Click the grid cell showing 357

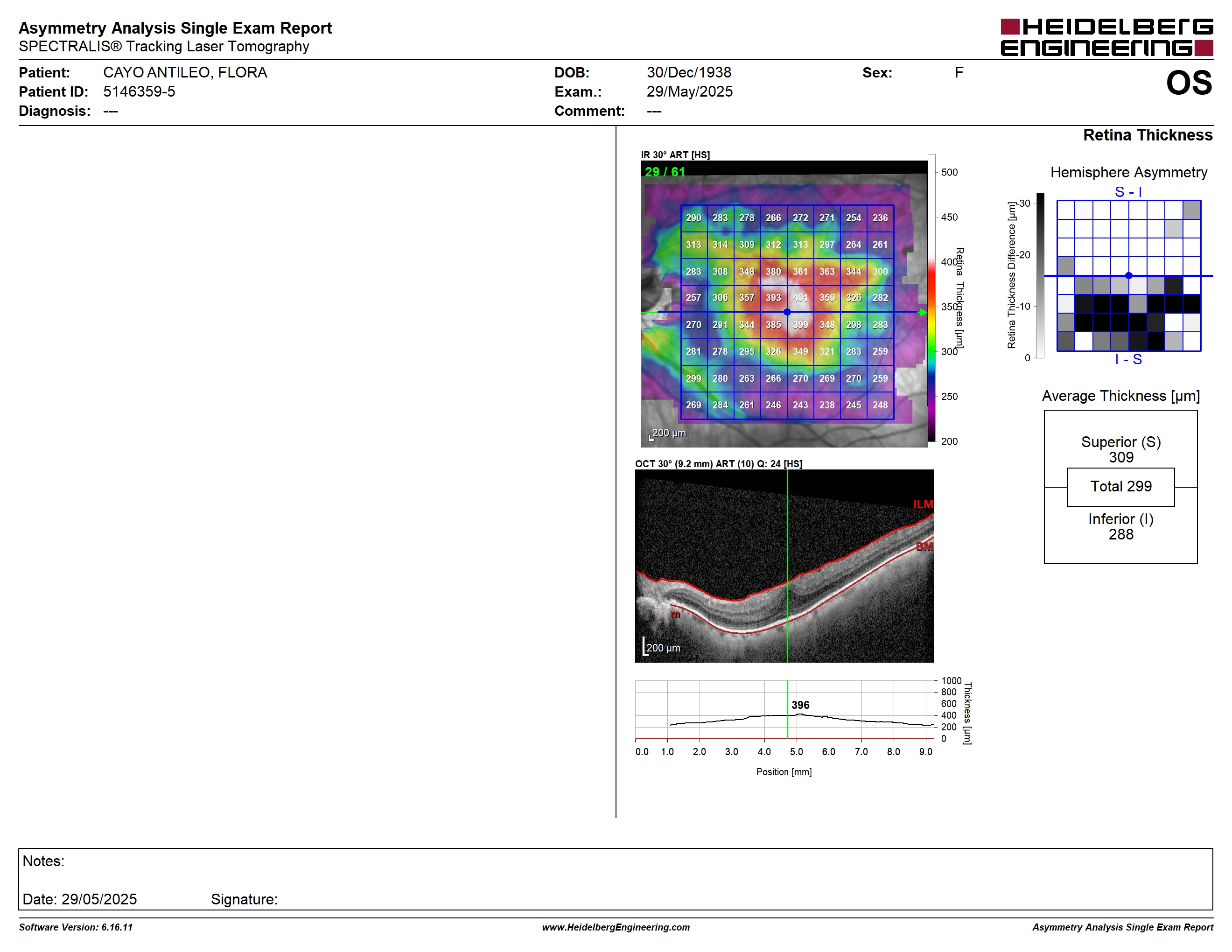point(747,298)
